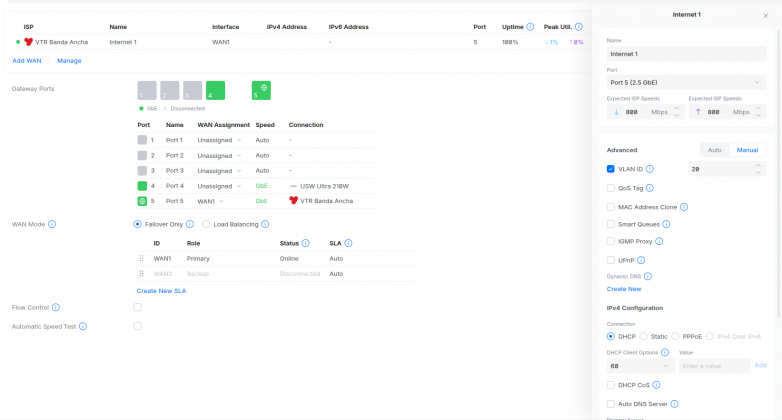The height and width of the screenshot is (420, 782).
Task: Click the VTR Banda Ancha ISP logo icon
Action: coord(29,42)
